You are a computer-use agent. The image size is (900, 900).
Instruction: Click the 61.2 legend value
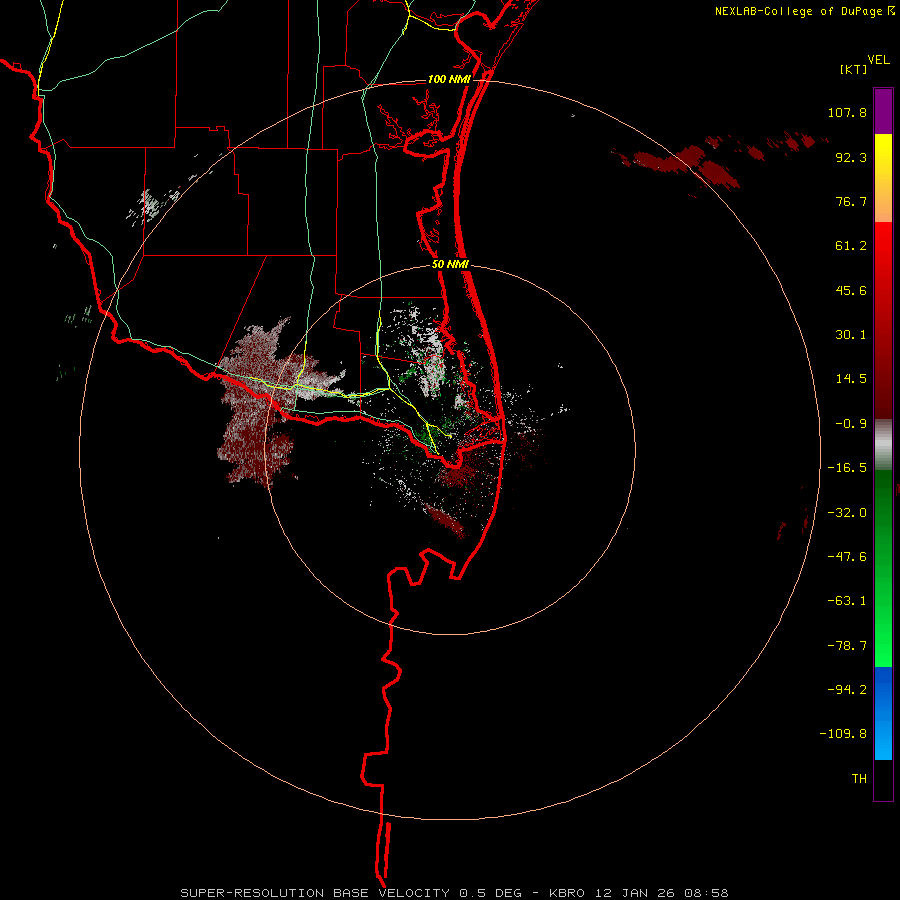(x=851, y=246)
